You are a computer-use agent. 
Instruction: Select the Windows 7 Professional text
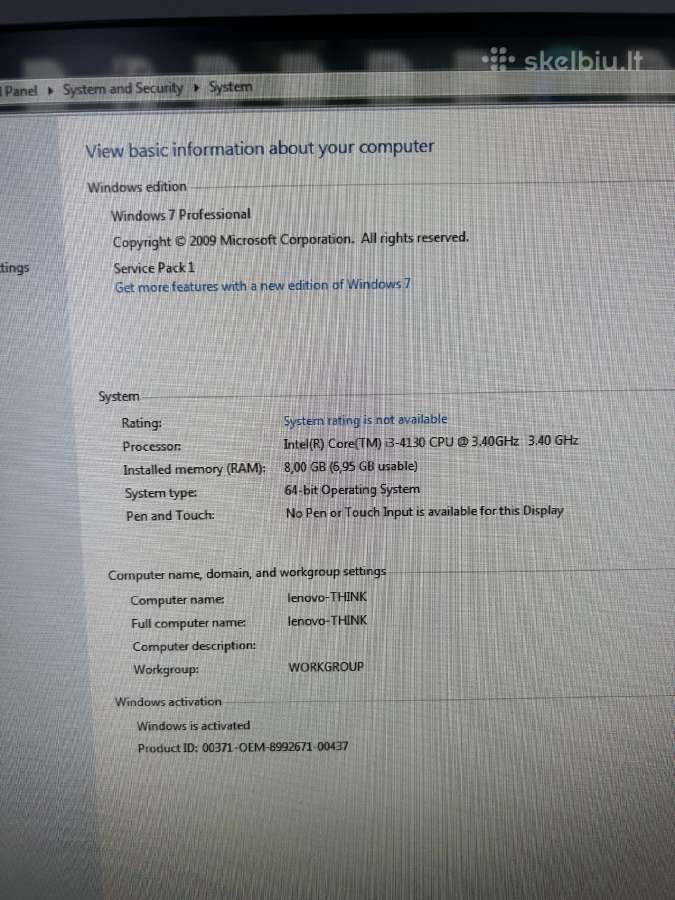pos(181,215)
